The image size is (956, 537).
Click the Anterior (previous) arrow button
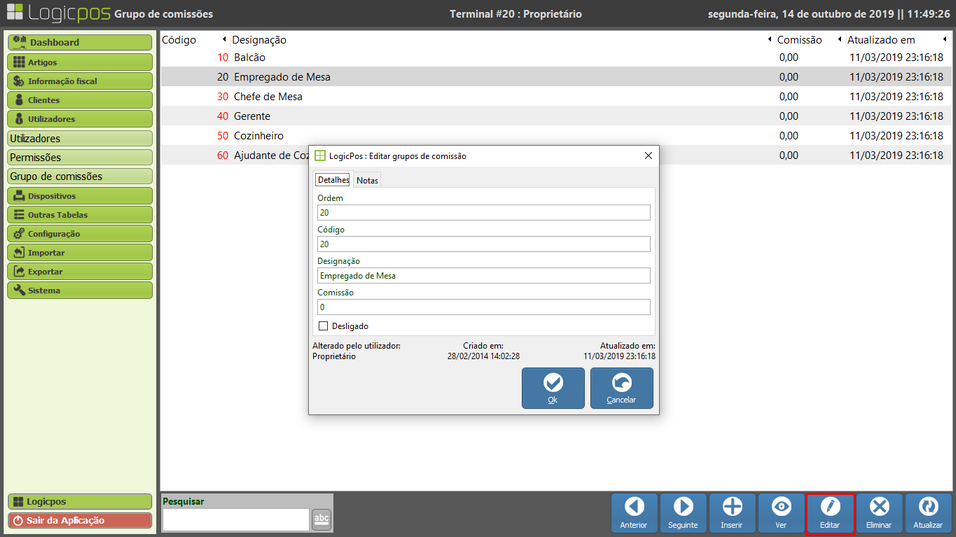[x=634, y=512]
